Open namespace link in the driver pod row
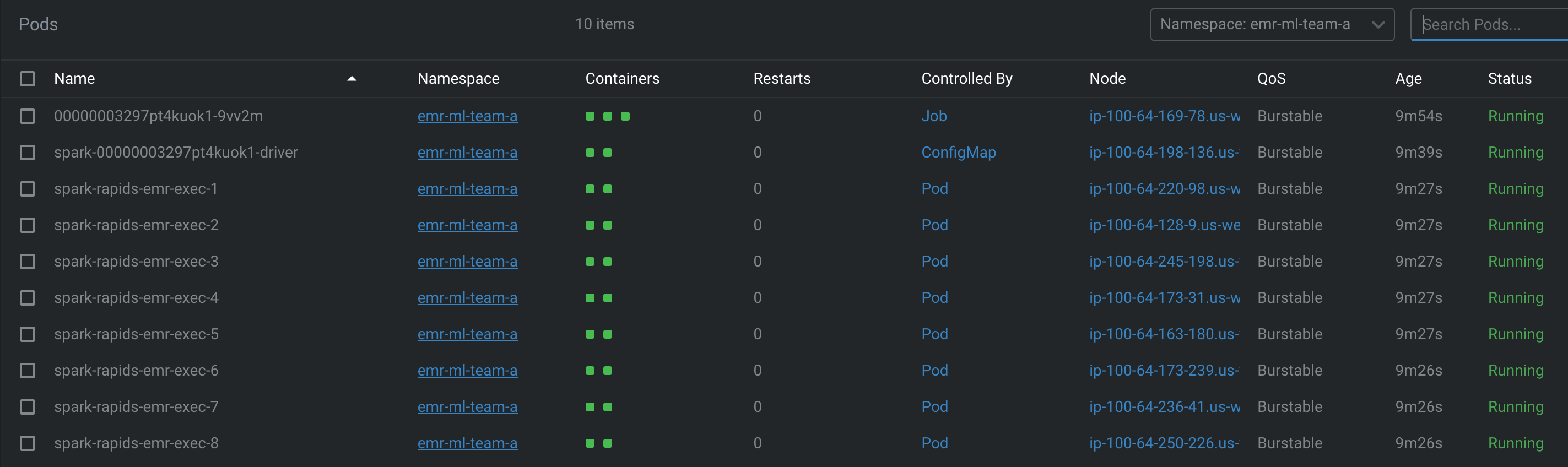This screenshot has width=1568, height=467. tap(467, 153)
